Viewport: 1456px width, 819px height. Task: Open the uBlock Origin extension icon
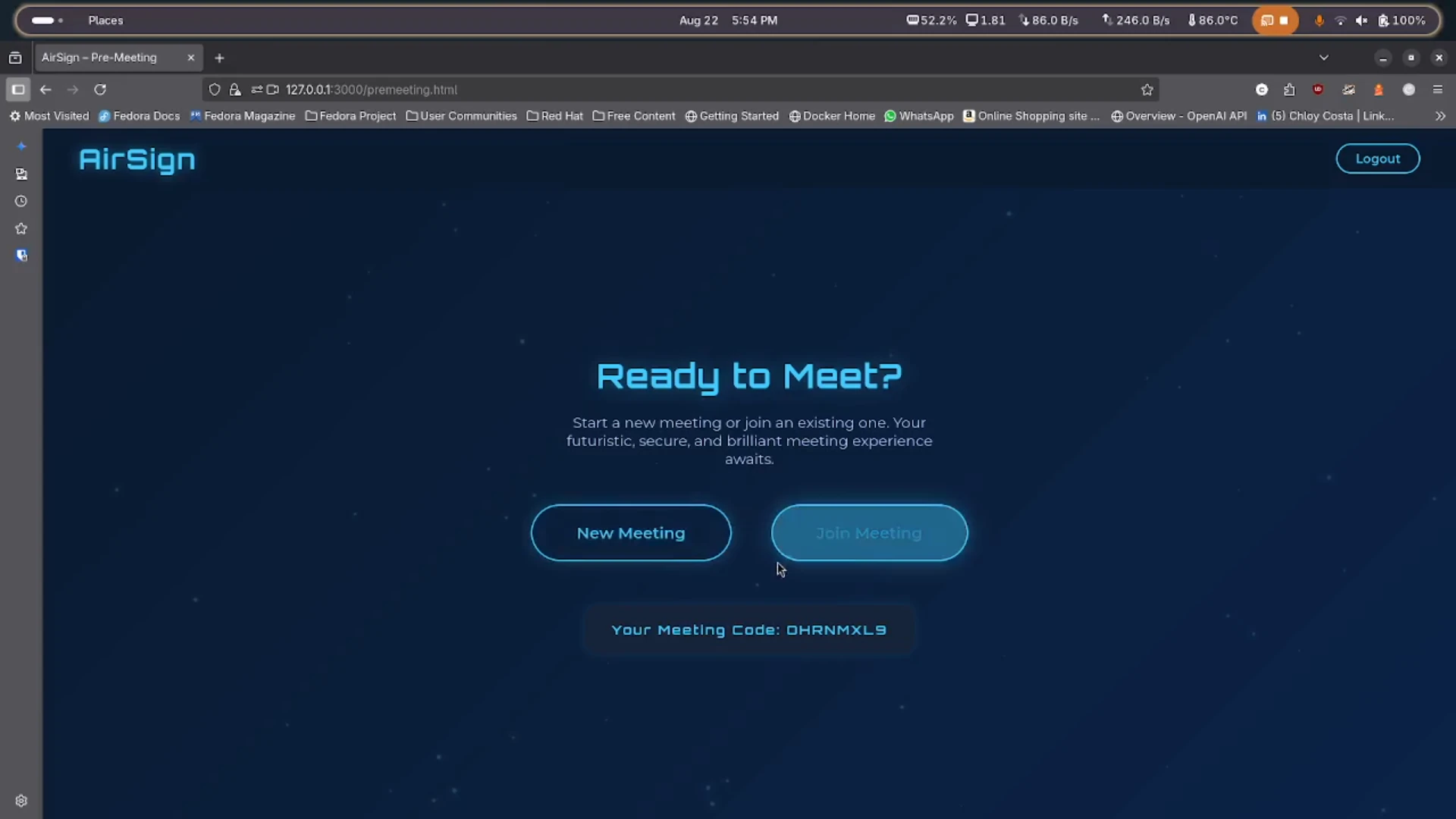point(1319,89)
